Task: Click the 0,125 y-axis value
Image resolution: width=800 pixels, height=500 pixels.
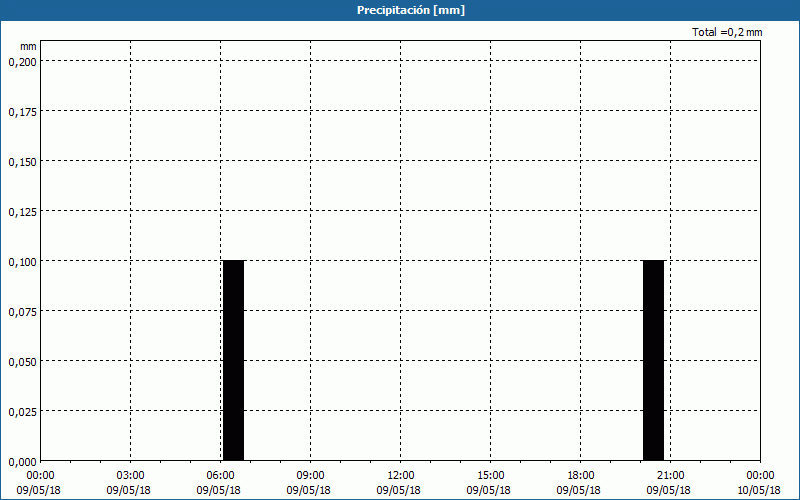Action: (x=22, y=212)
